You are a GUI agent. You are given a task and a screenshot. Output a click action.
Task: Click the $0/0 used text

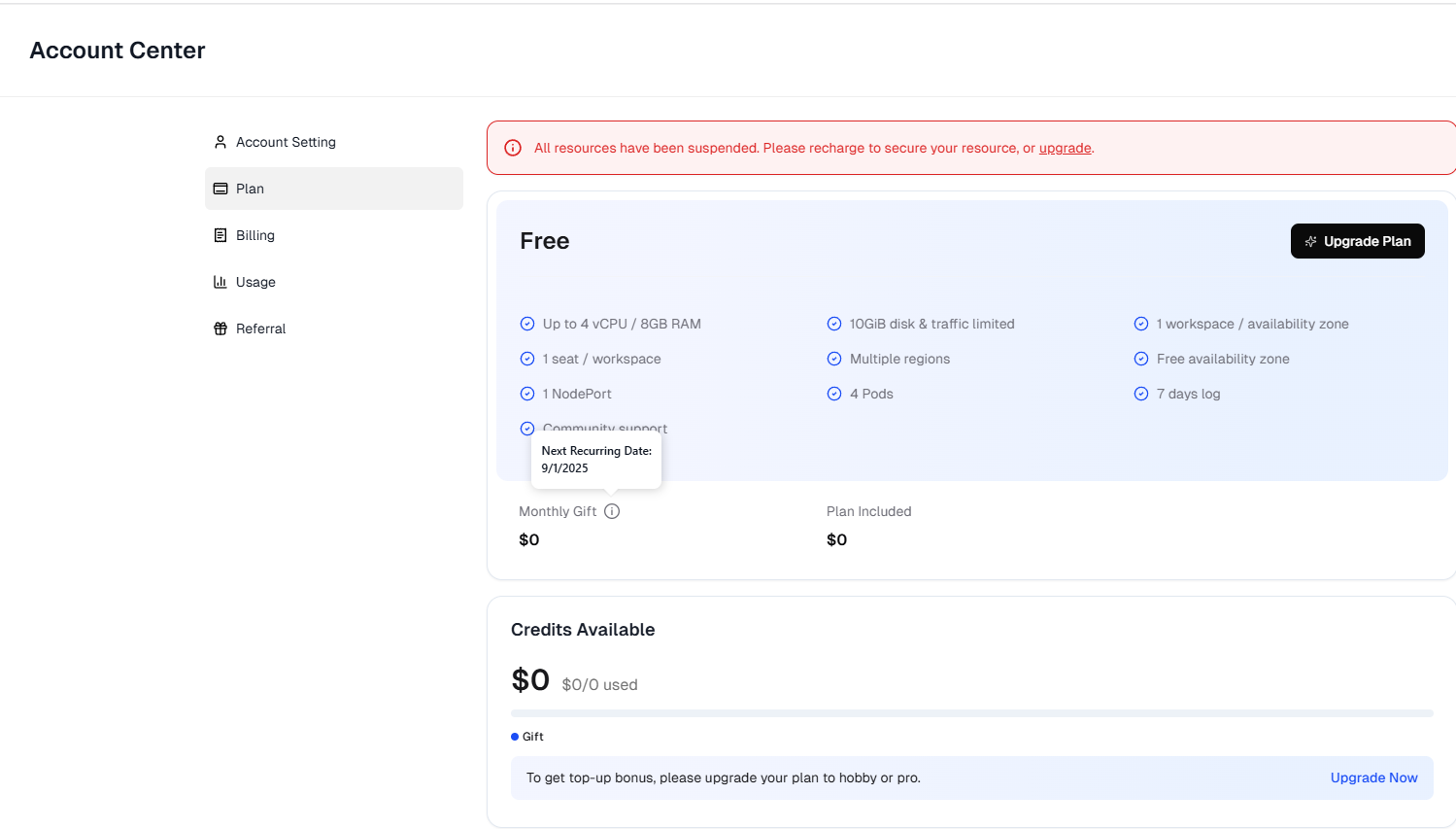(x=600, y=685)
